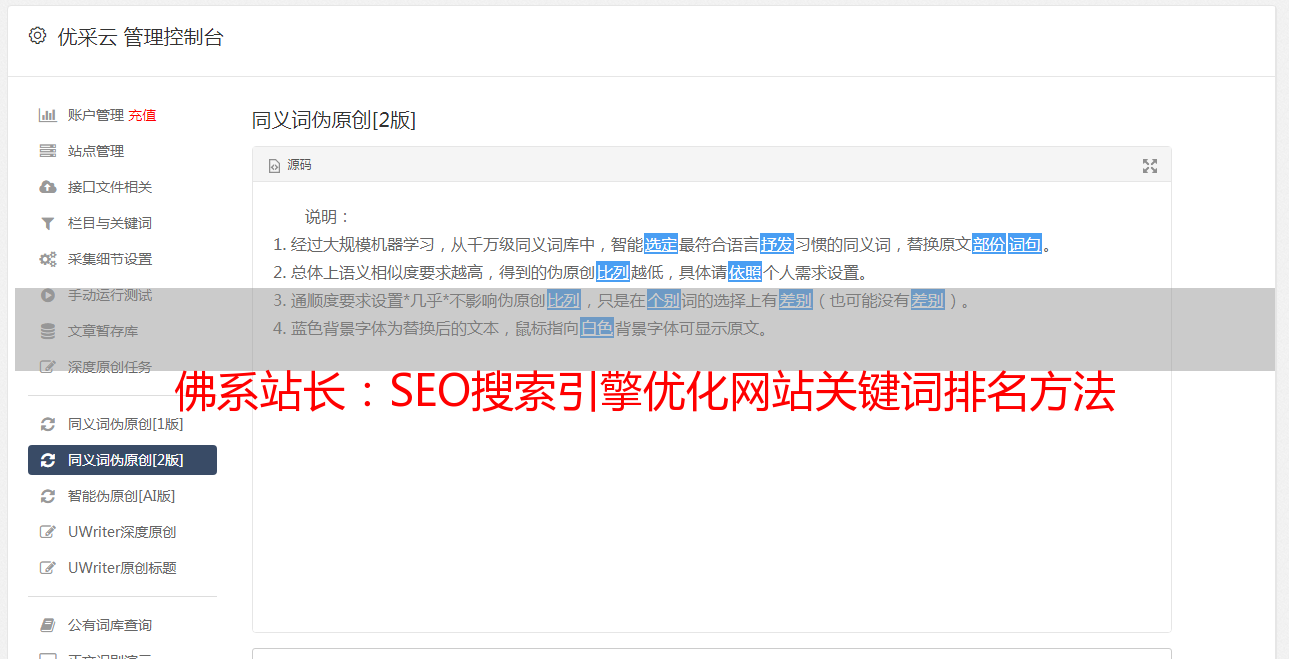Open the 同义词伪原创[2版] menu item
Viewport: 1289px width, 659px height.
[122, 460]
